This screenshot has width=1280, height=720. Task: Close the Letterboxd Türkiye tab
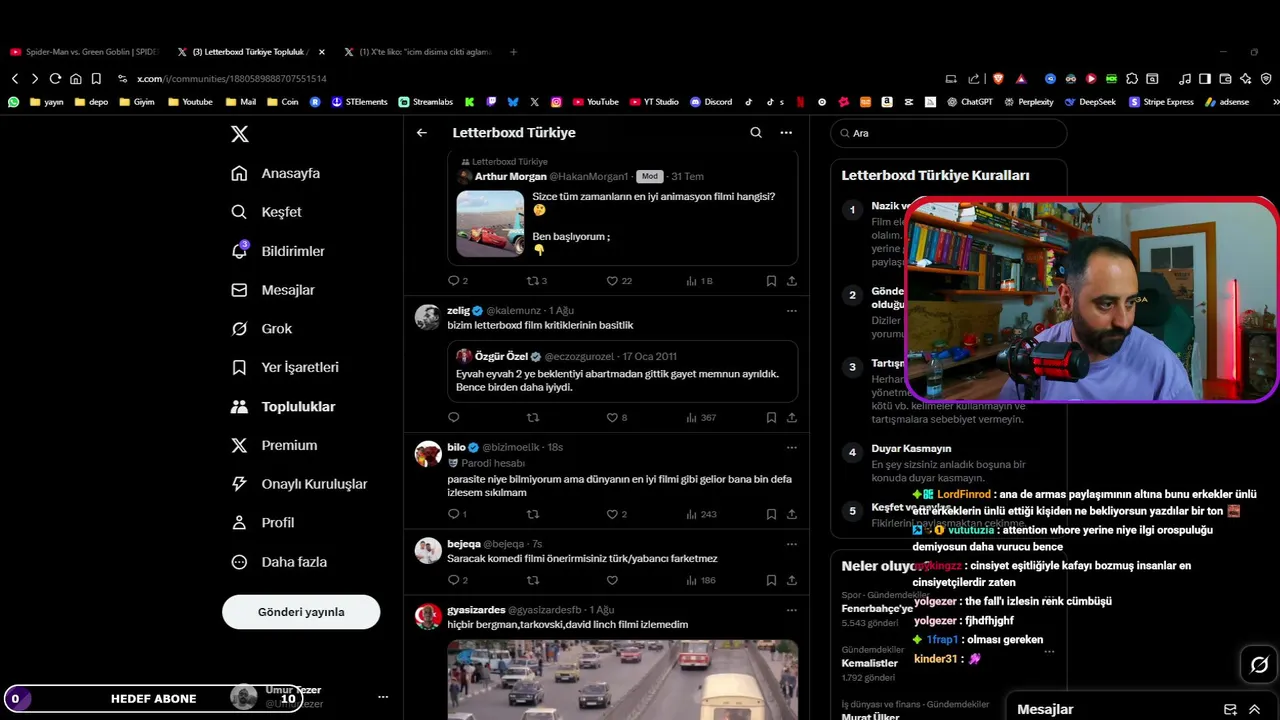coord(322,52)
